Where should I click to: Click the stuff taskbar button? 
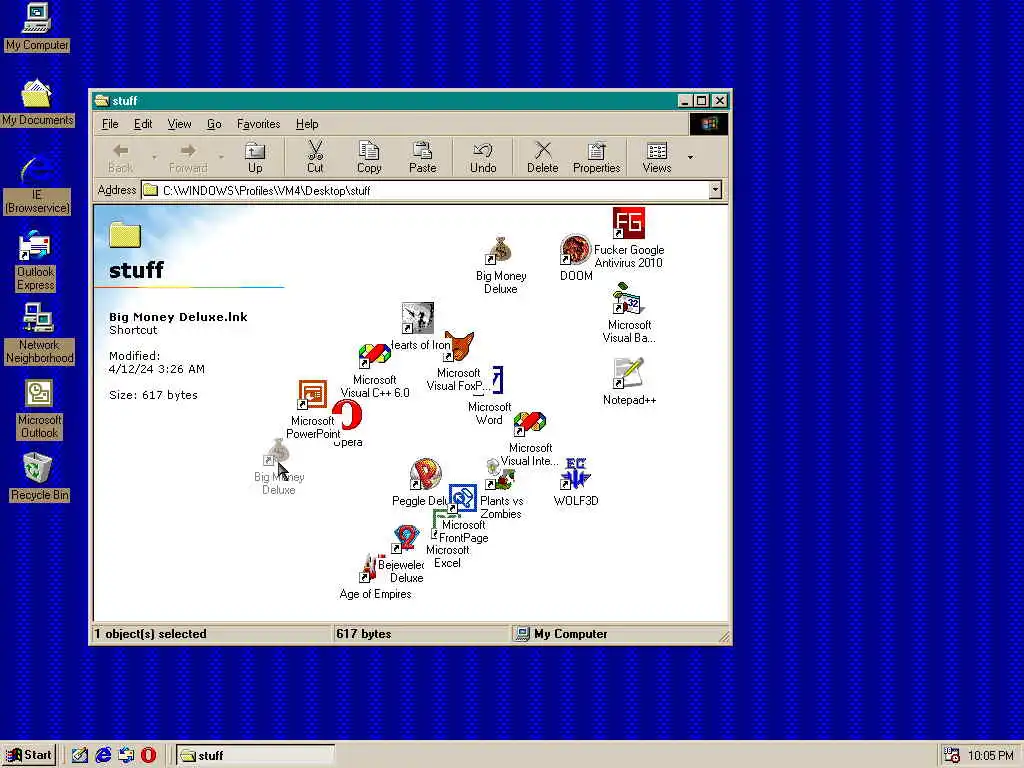point(255,755)
